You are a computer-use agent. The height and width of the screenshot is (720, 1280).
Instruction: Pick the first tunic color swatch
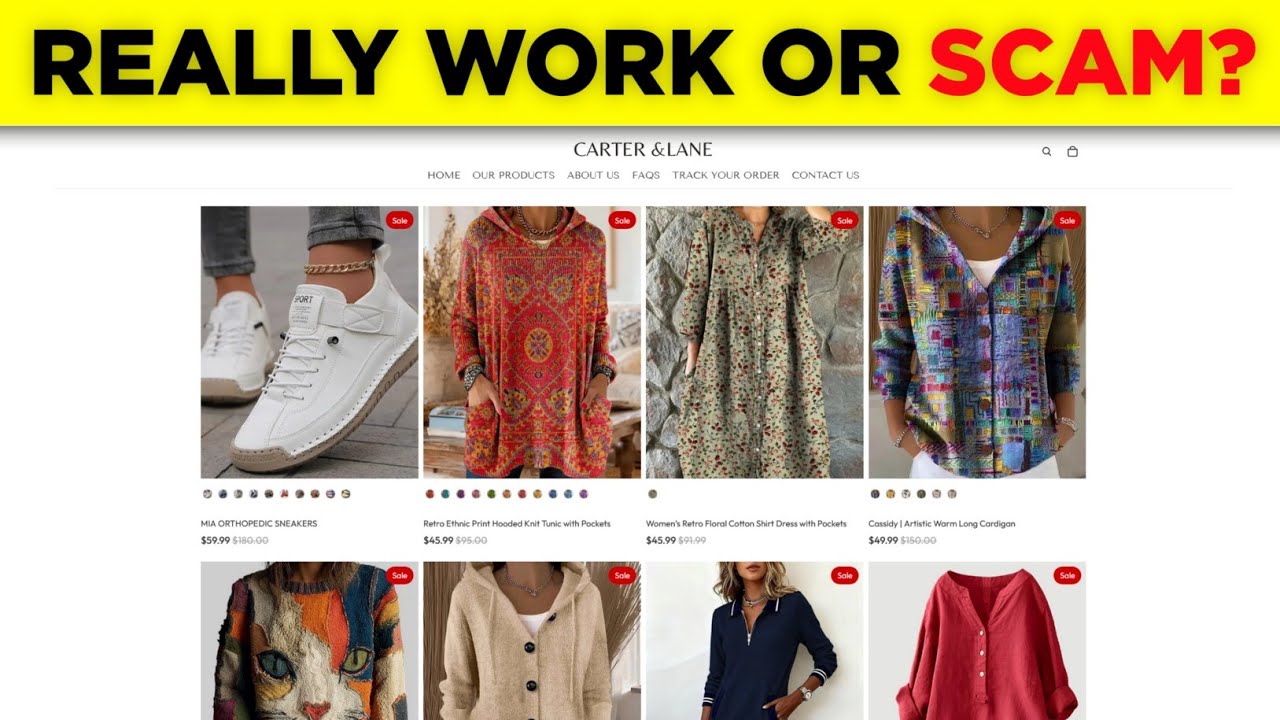click(430, 494)
